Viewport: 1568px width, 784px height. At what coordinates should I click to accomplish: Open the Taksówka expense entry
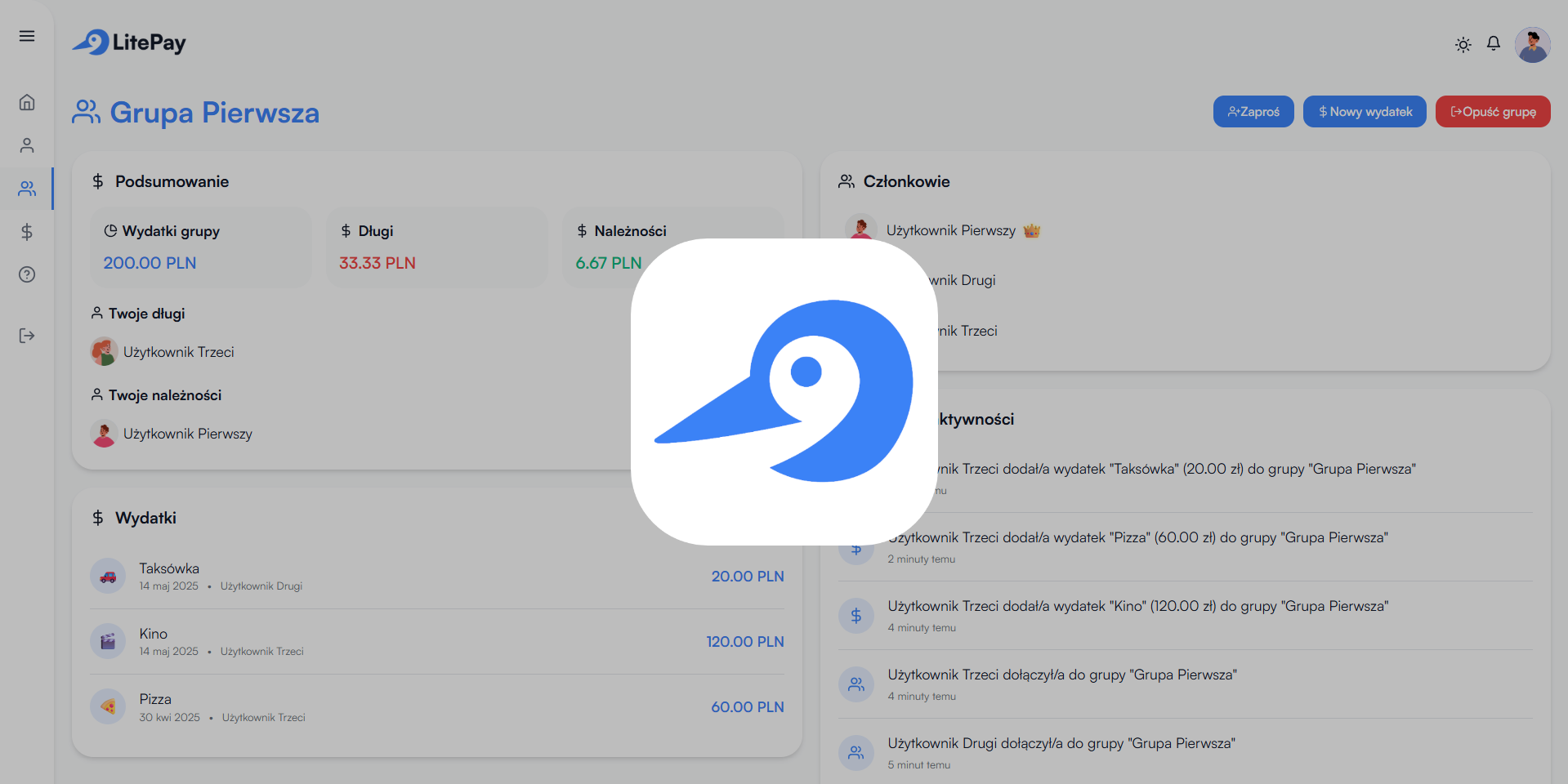click(437, 576)
